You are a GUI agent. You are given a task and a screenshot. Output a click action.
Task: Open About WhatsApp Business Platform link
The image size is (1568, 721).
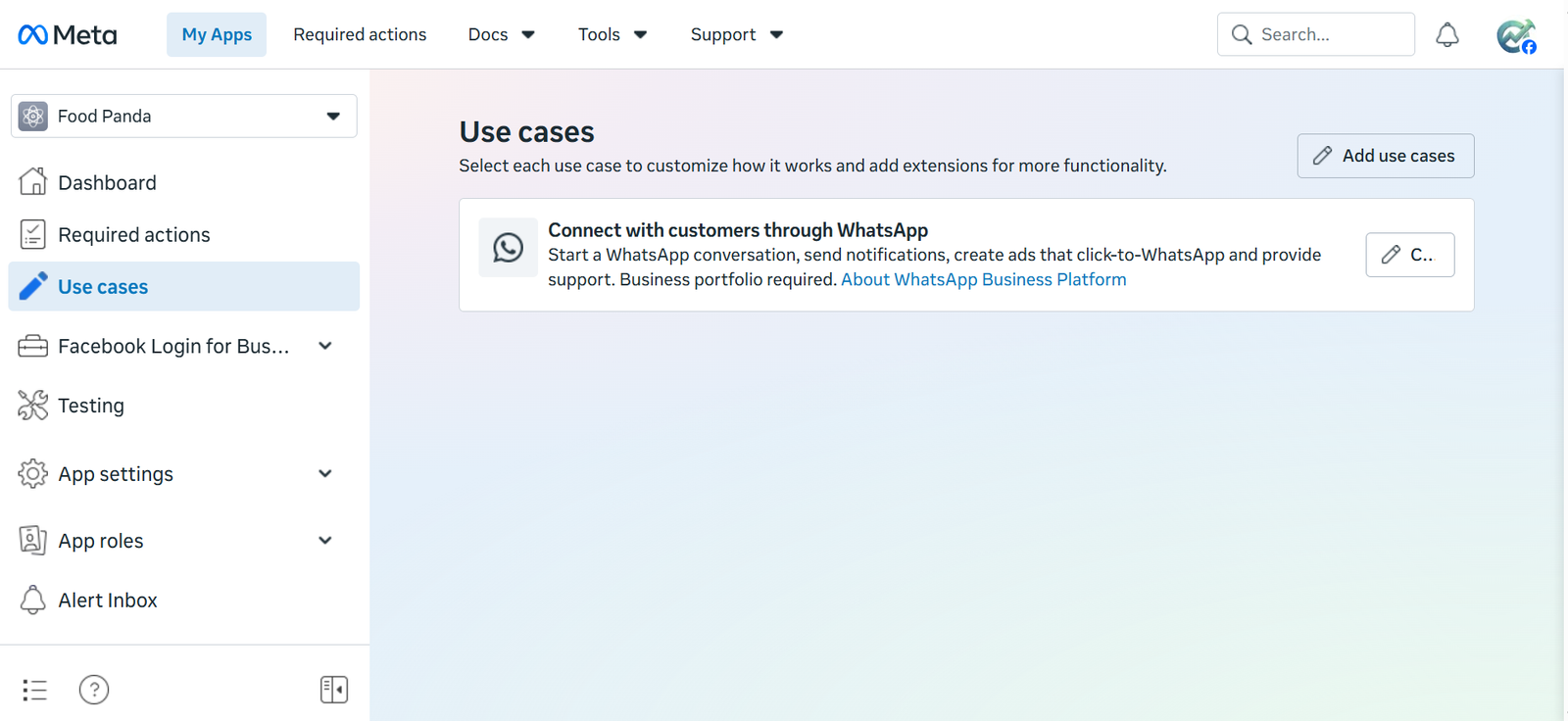984,279
